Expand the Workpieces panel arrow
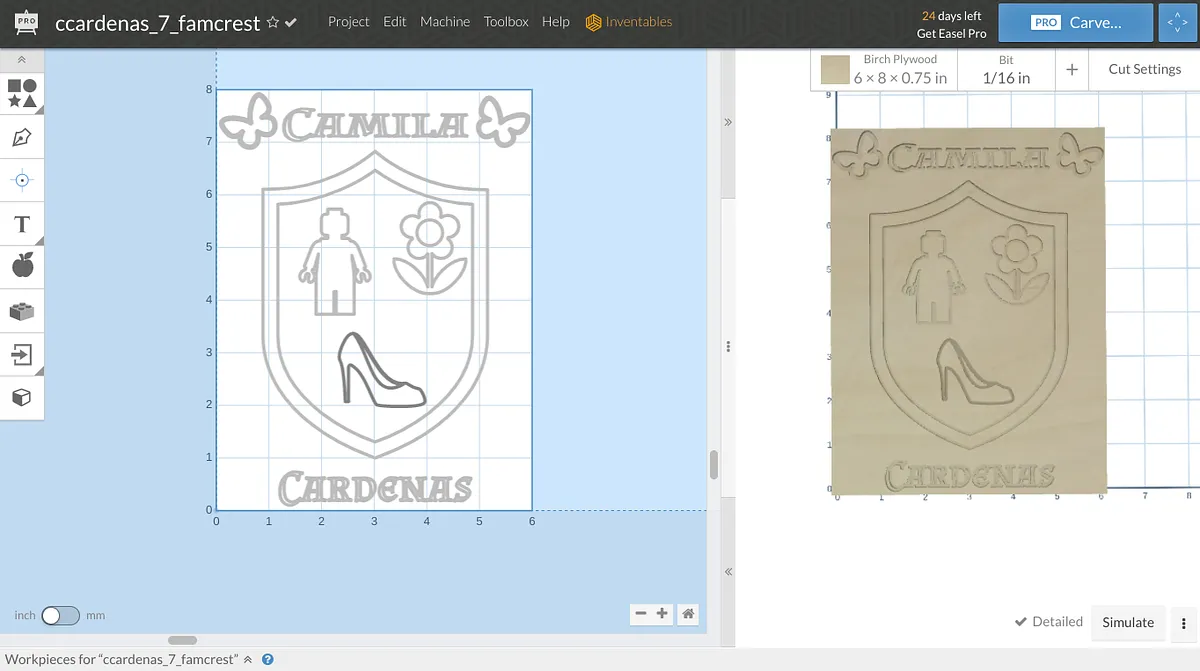This screenshot has height=671, width=1200. [248, 660]
